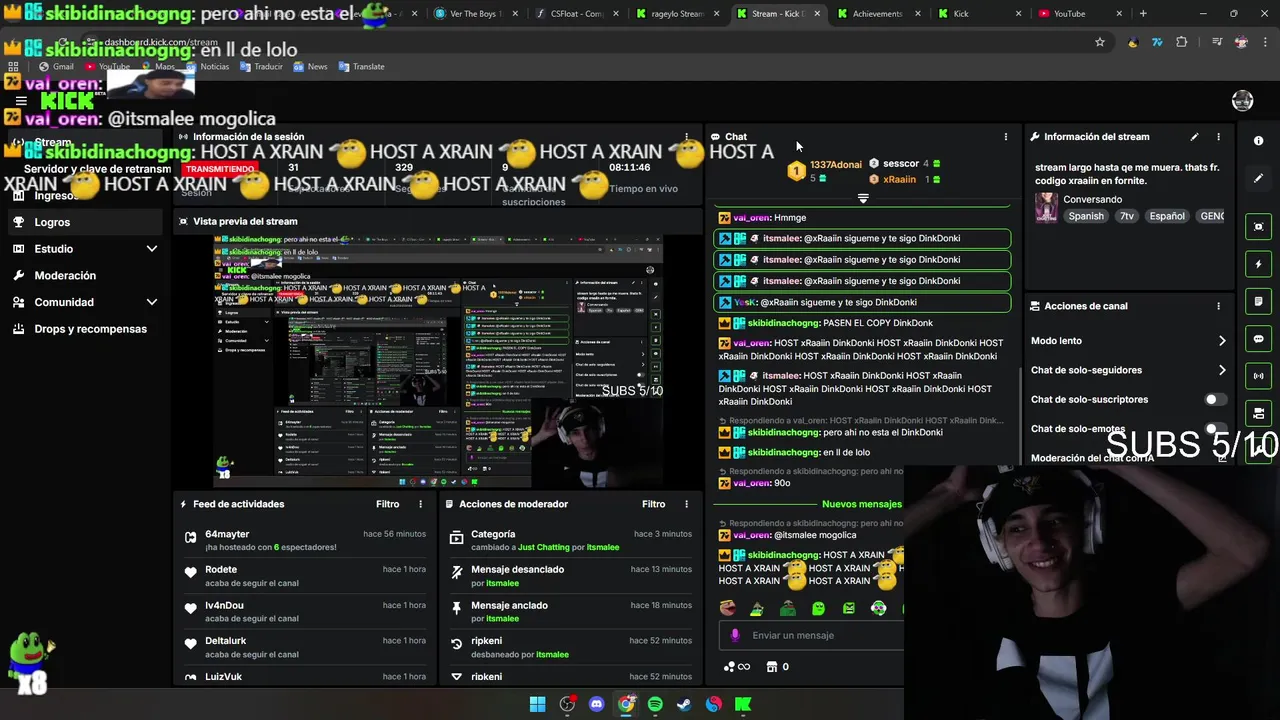Open Chrome extensions puzzle icon
Screen dimensions: 1280x720
click(x=1182, y=42)
